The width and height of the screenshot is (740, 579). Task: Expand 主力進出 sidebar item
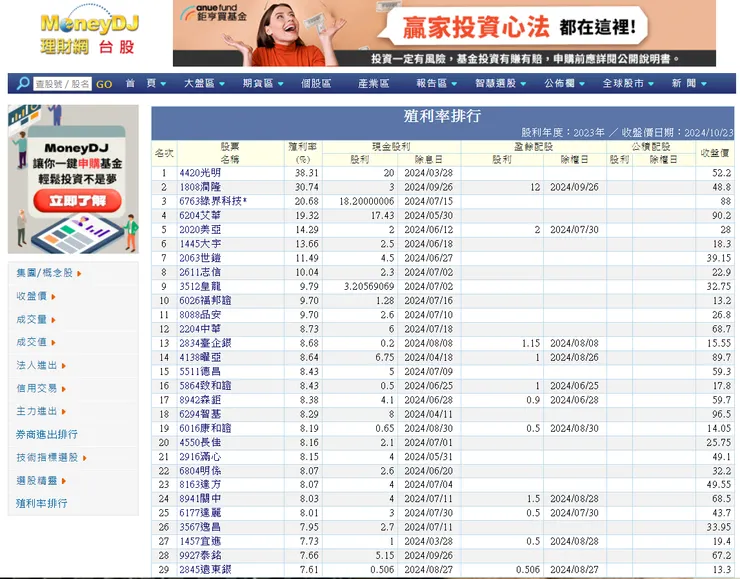tap(41, 411)
